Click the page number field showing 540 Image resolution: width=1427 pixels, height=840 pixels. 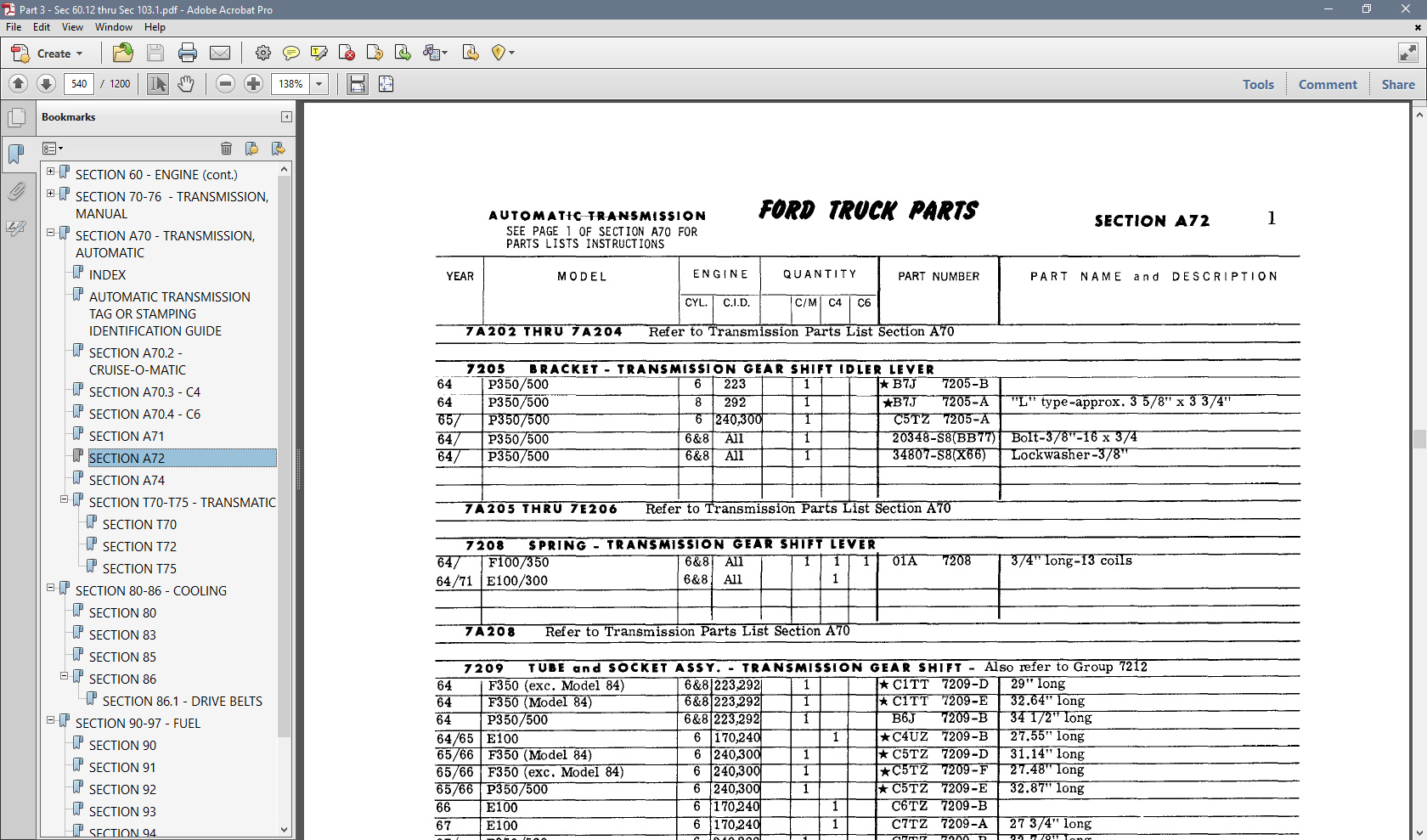click(x=79, y=83)
